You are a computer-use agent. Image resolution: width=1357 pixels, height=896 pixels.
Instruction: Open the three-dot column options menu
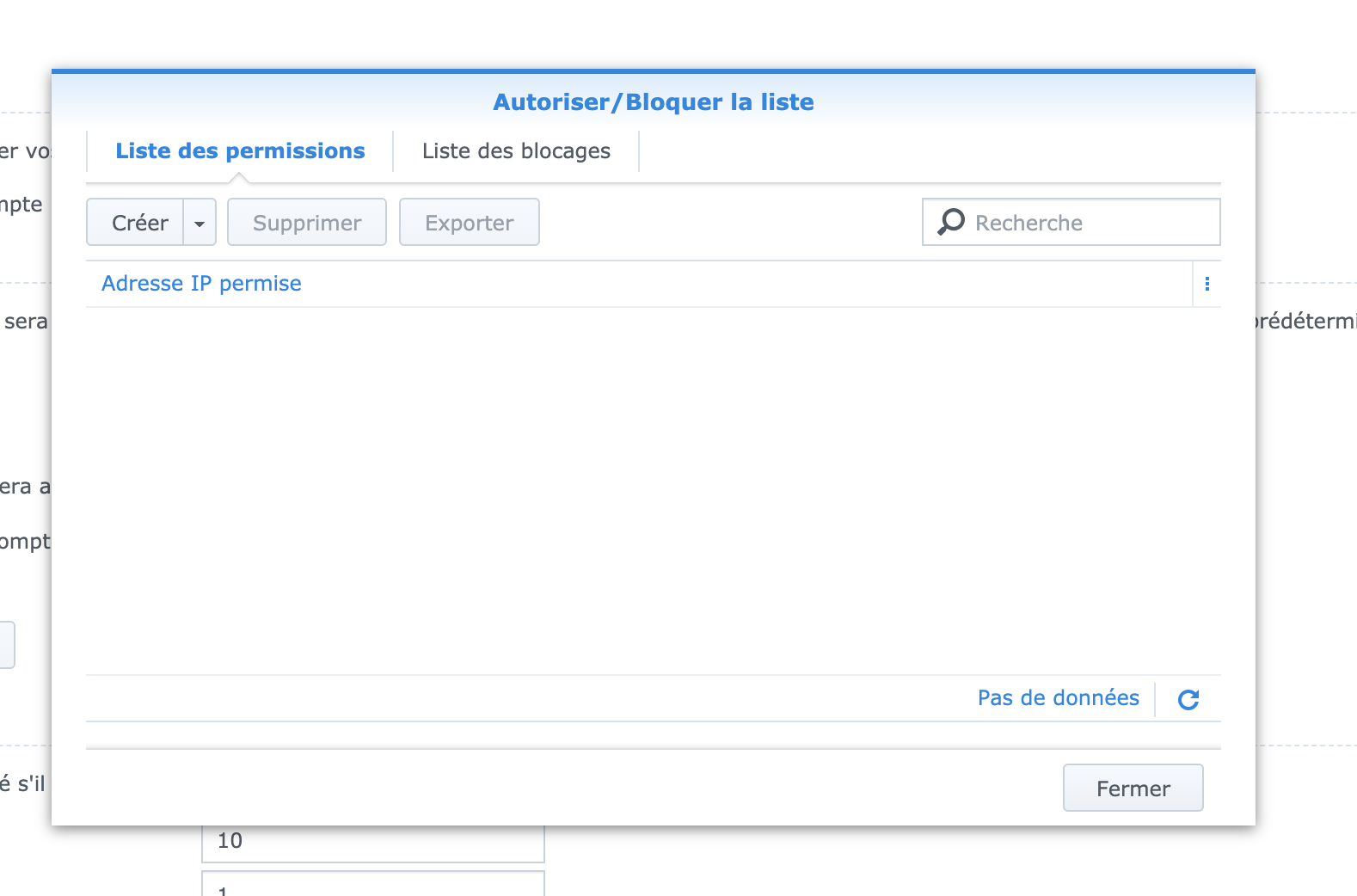tap(1207, 284)
